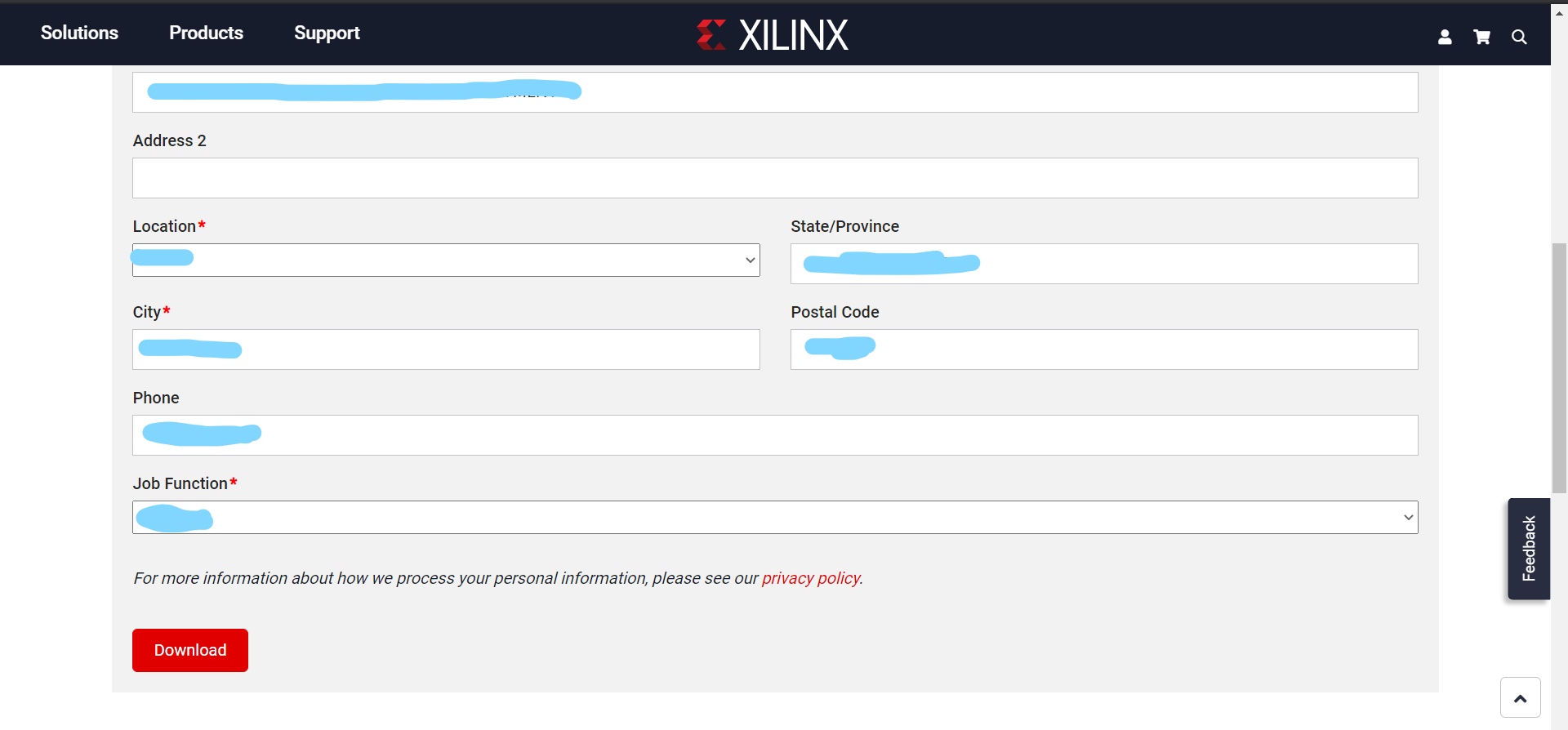Open the privacy policy link
Screen dimensions: 1568x730
click(x=810, y=578)
